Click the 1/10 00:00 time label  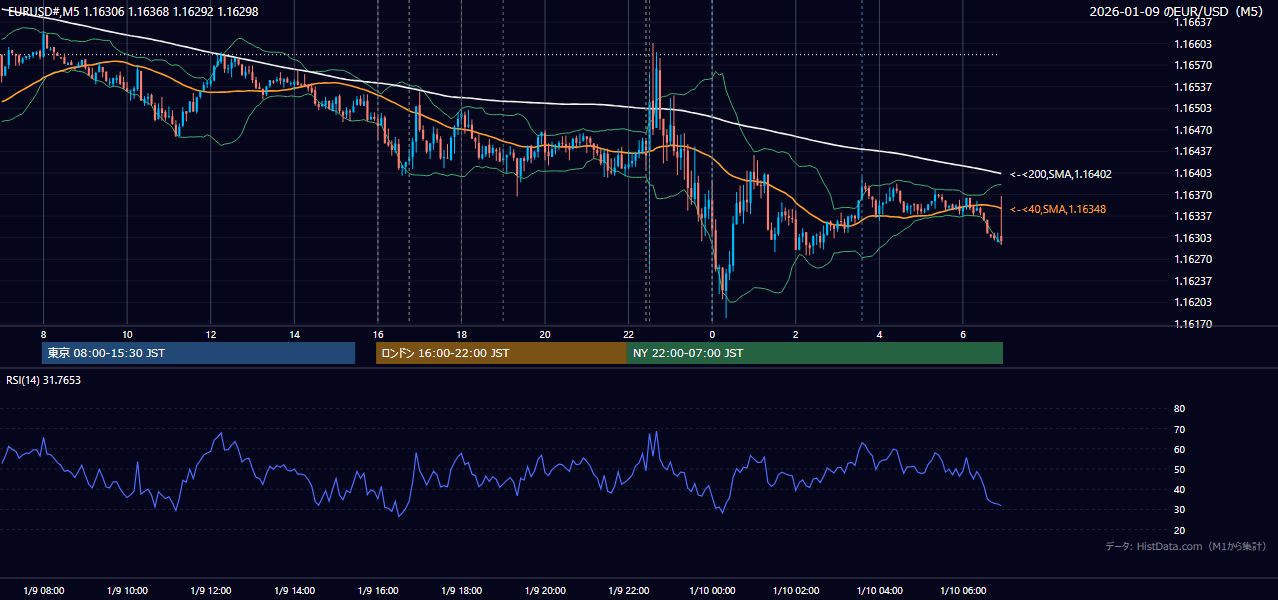tap(712, 590)
